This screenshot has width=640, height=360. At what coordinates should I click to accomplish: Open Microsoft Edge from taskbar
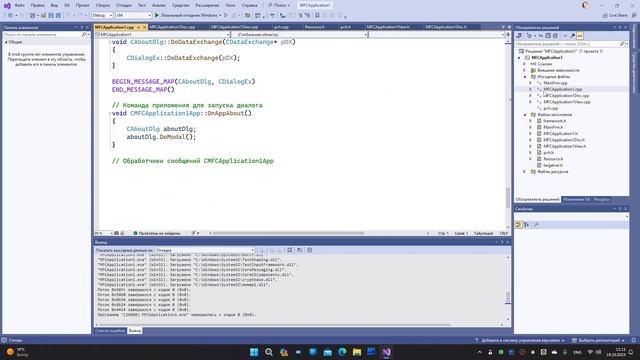[x=342, y=352]
